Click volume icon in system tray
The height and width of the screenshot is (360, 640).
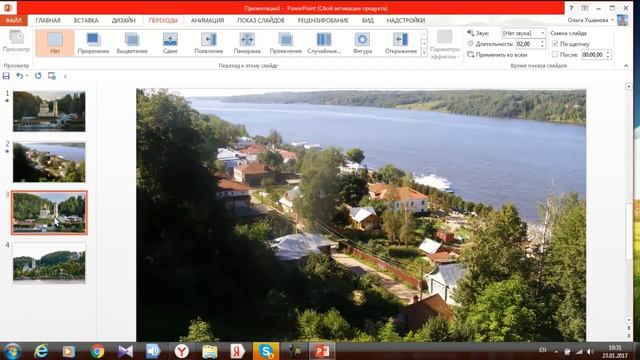(x=590, y=351)
